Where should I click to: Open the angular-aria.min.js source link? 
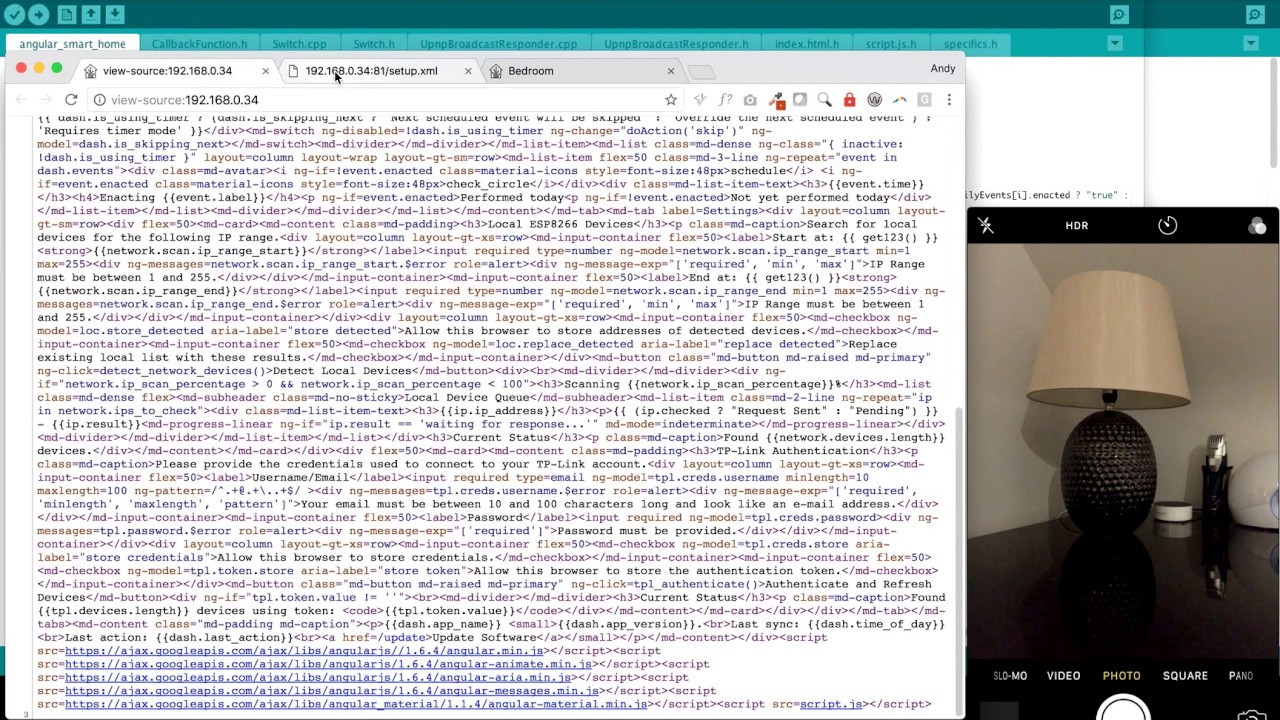317,677
